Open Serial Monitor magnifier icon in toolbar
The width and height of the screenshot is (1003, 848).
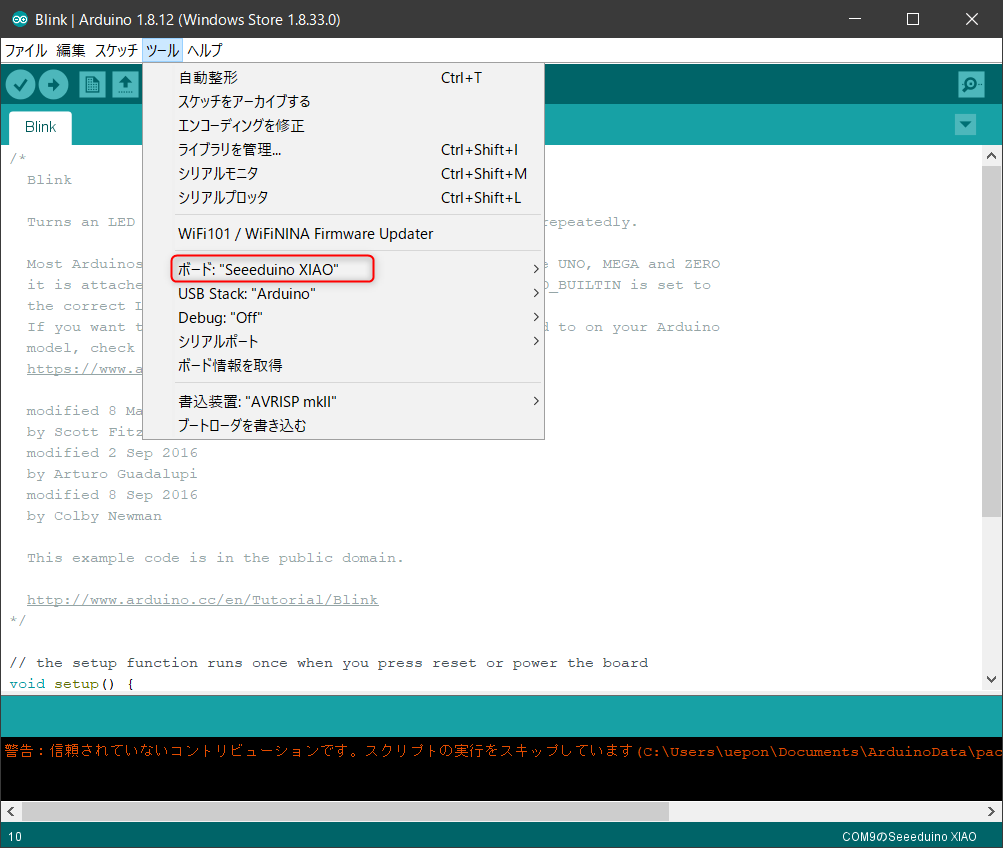(x=971, y=84)
